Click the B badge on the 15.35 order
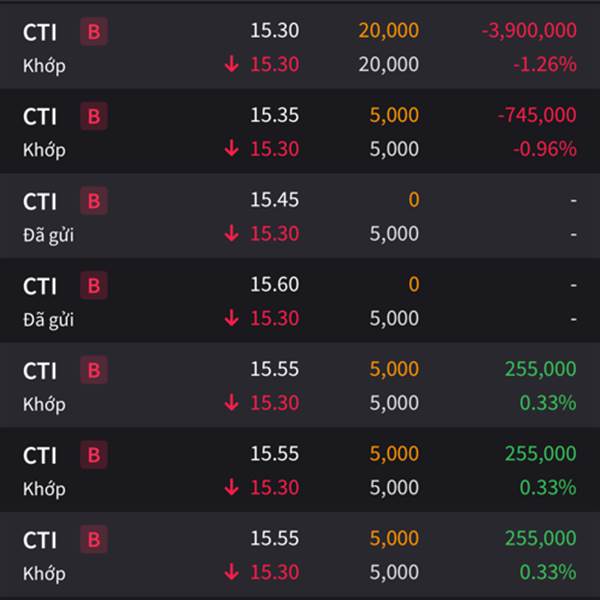 click(94, 116)
